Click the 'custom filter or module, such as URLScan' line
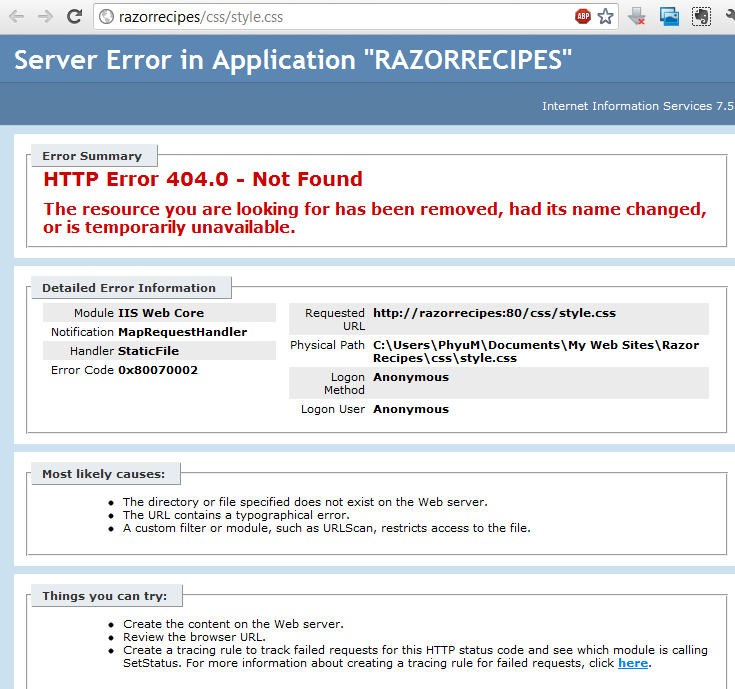This screenshot has width=735, height=689. pyautogui.click(x=327, y=528)
